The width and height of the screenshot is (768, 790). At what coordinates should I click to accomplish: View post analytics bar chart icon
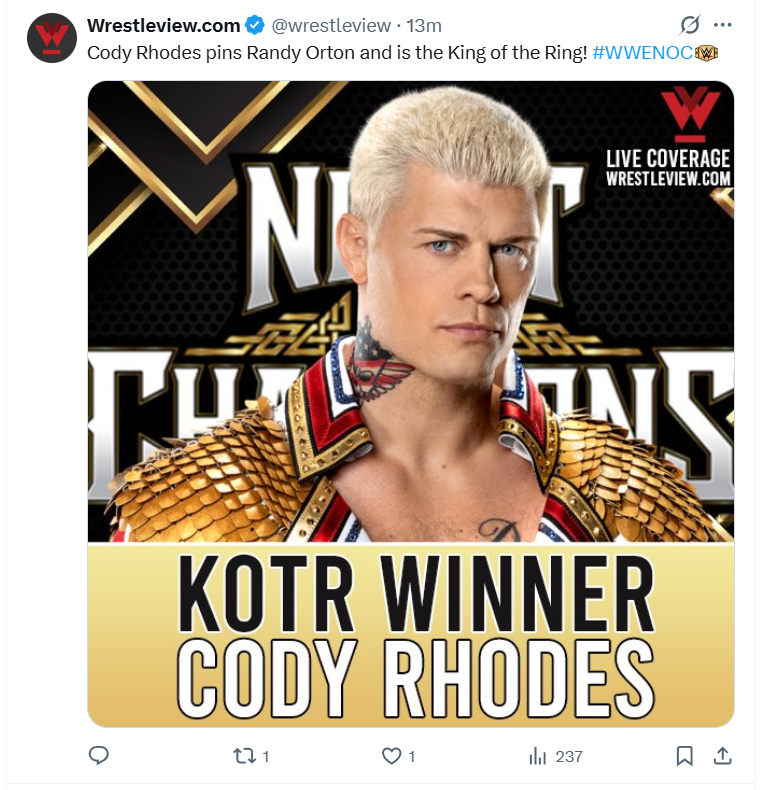(537, 756)
